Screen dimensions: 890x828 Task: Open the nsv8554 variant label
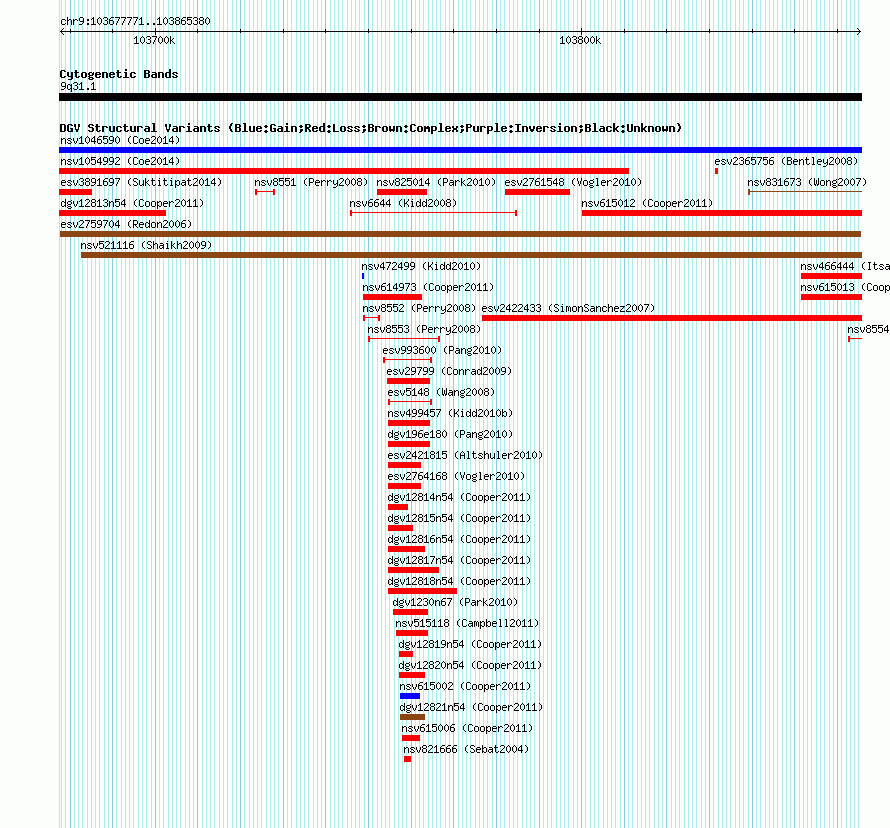868,329
